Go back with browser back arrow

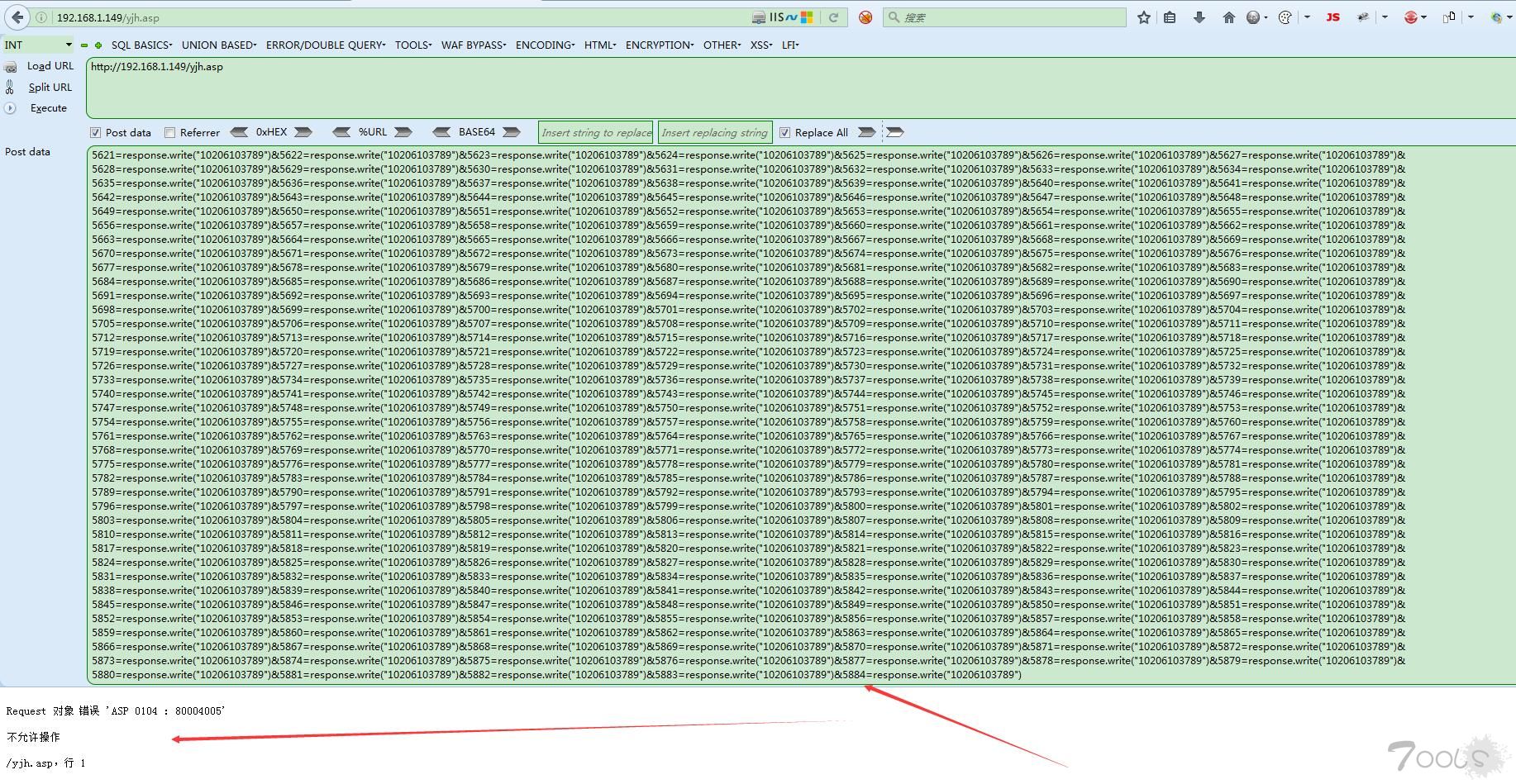17,17
